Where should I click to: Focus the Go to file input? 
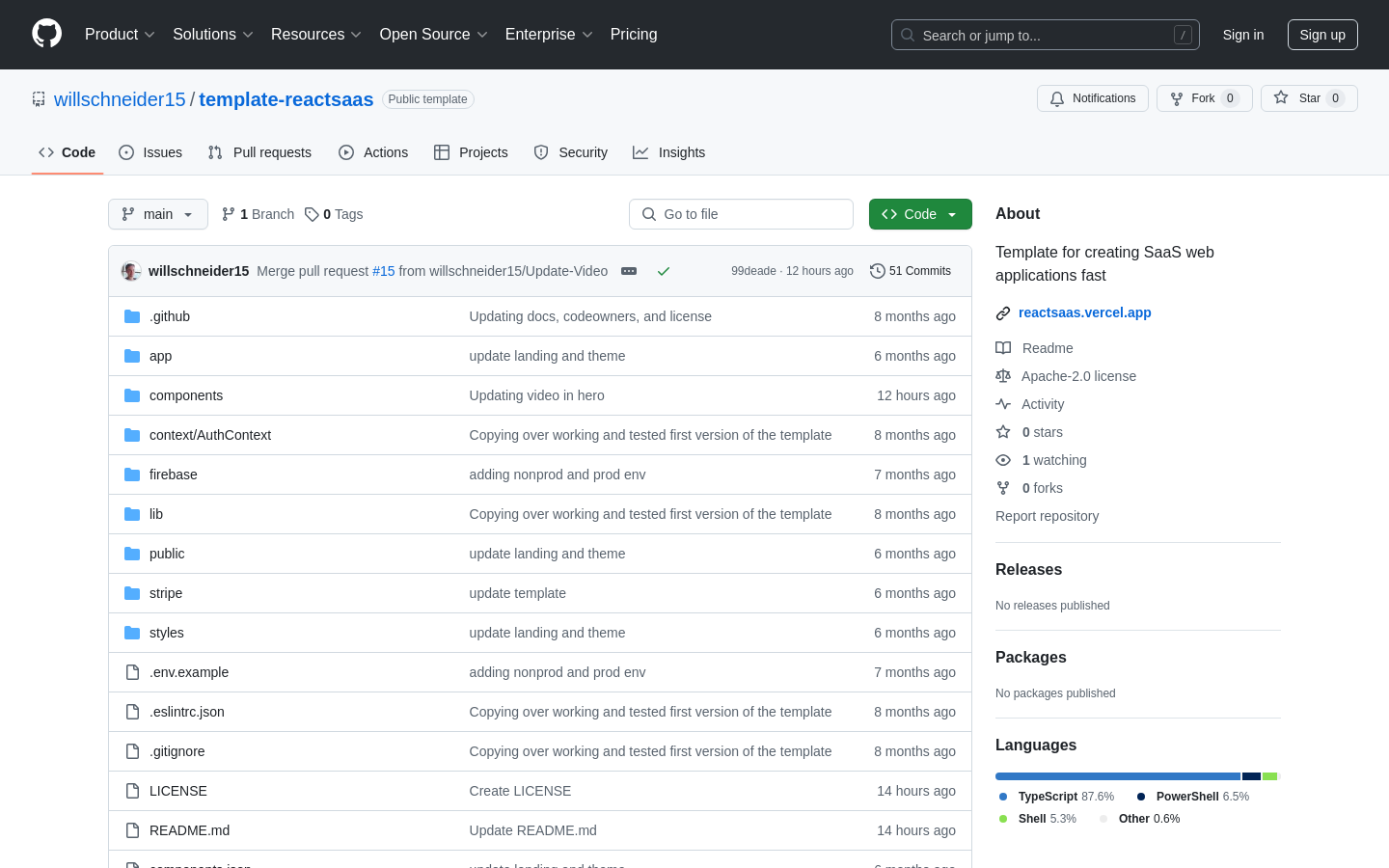point(741,214)
